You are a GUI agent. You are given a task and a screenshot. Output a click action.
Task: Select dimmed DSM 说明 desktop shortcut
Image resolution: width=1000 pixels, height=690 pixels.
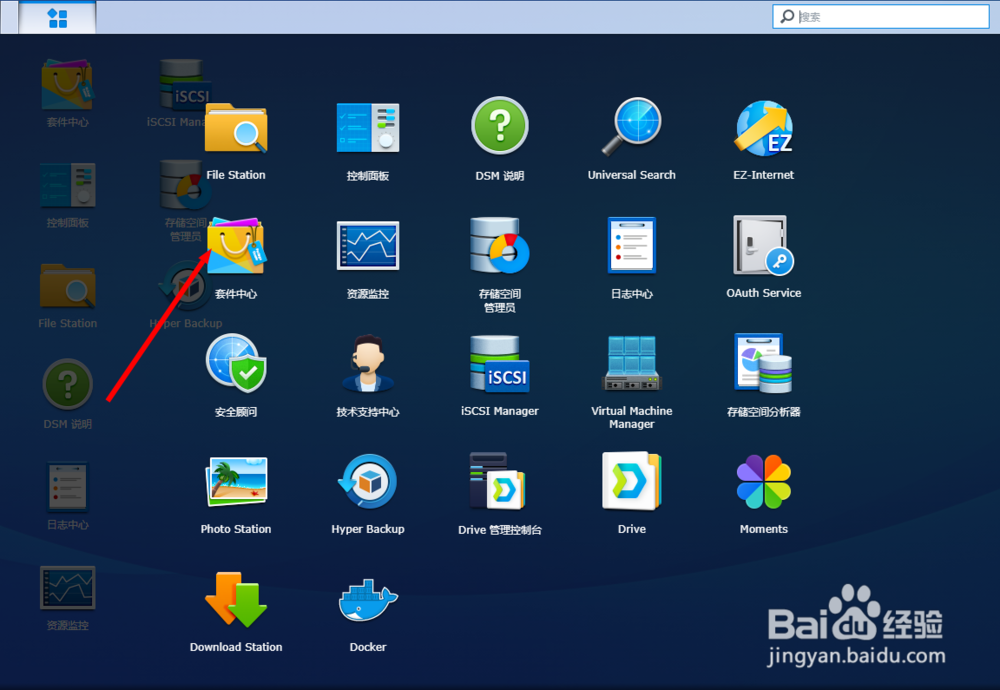68,394
